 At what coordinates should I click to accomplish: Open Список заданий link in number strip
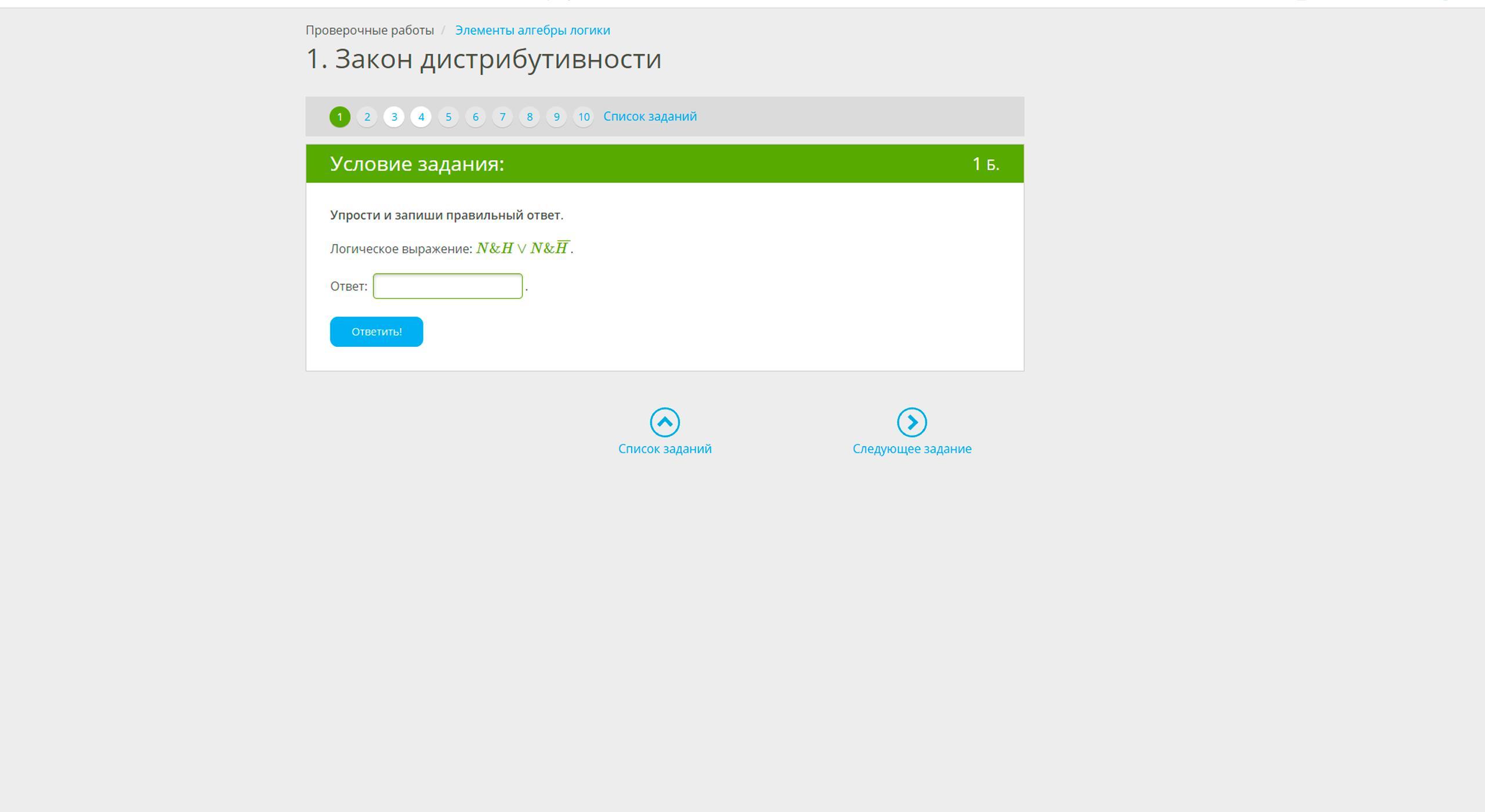click(650, 116)
